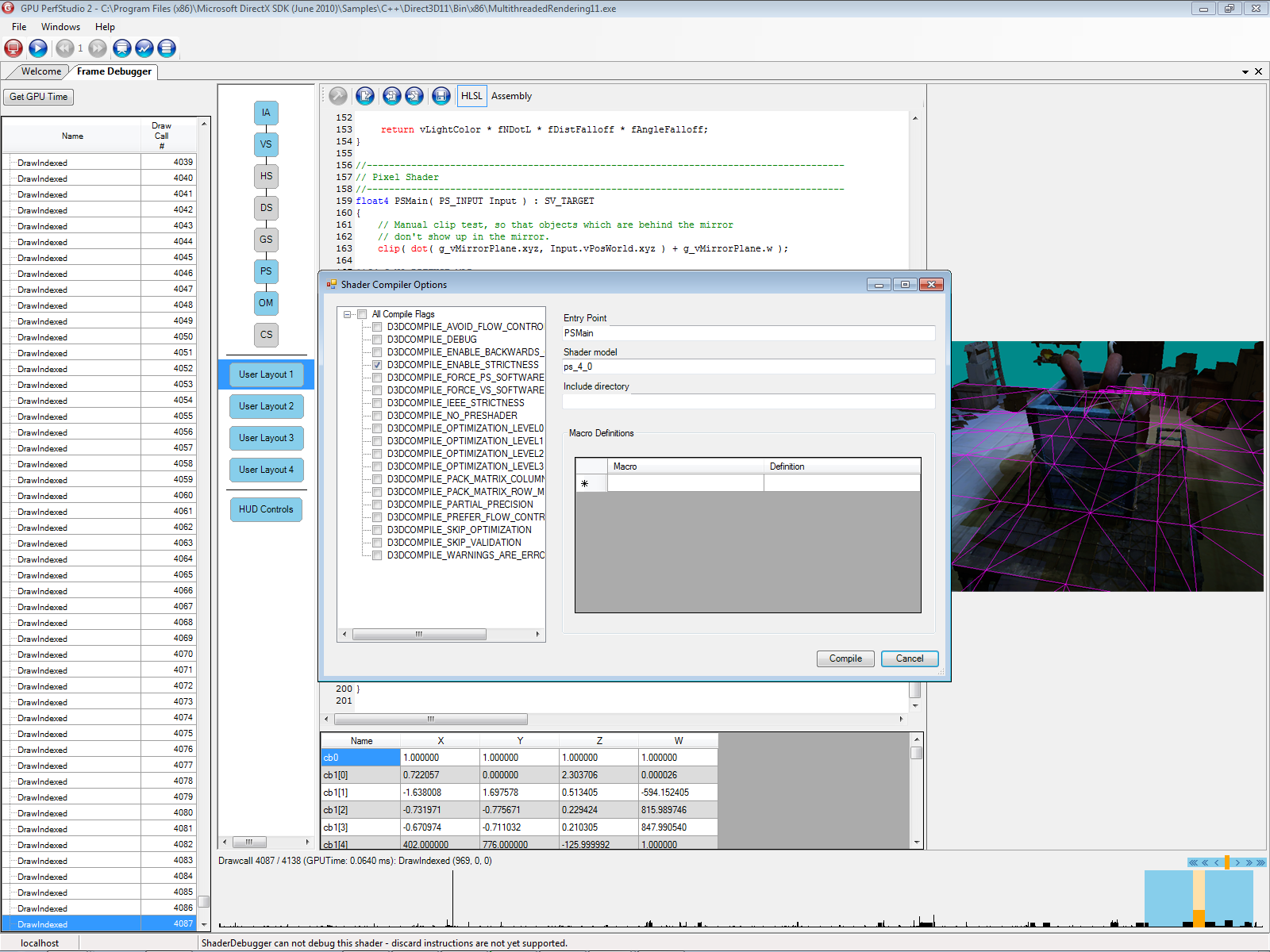Open the Windows menu
The width and height of the screenshot is (1270, 952).
coord(60,27)
